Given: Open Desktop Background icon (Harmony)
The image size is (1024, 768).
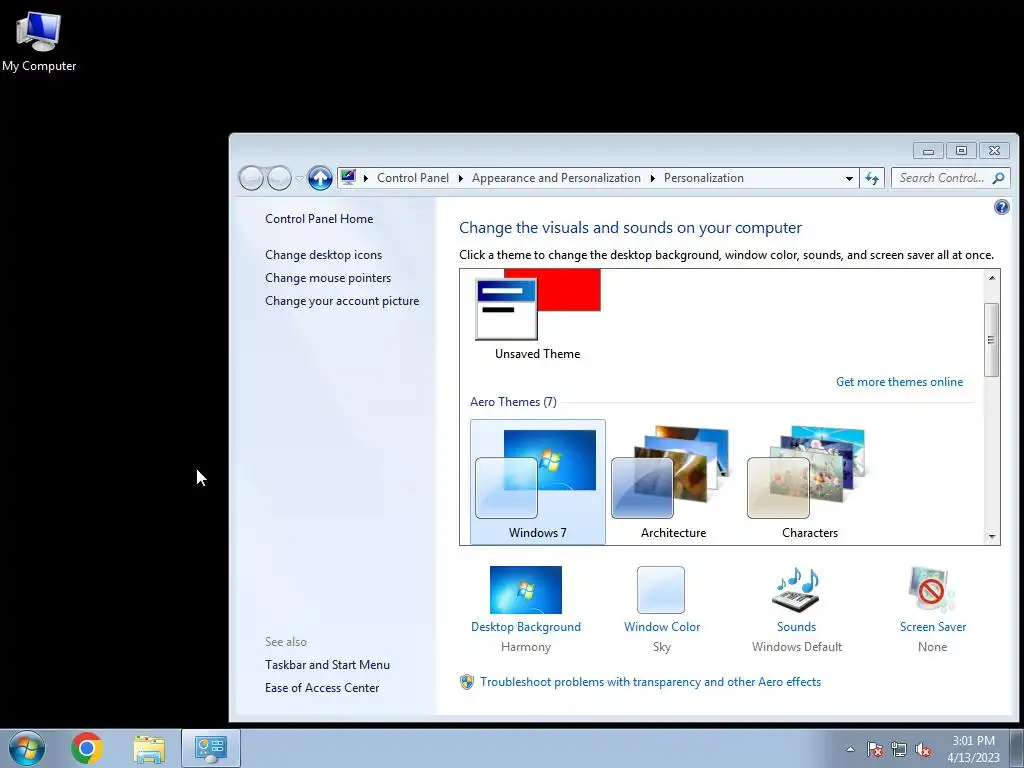Looking at the screenshot, I should (526, 590).
